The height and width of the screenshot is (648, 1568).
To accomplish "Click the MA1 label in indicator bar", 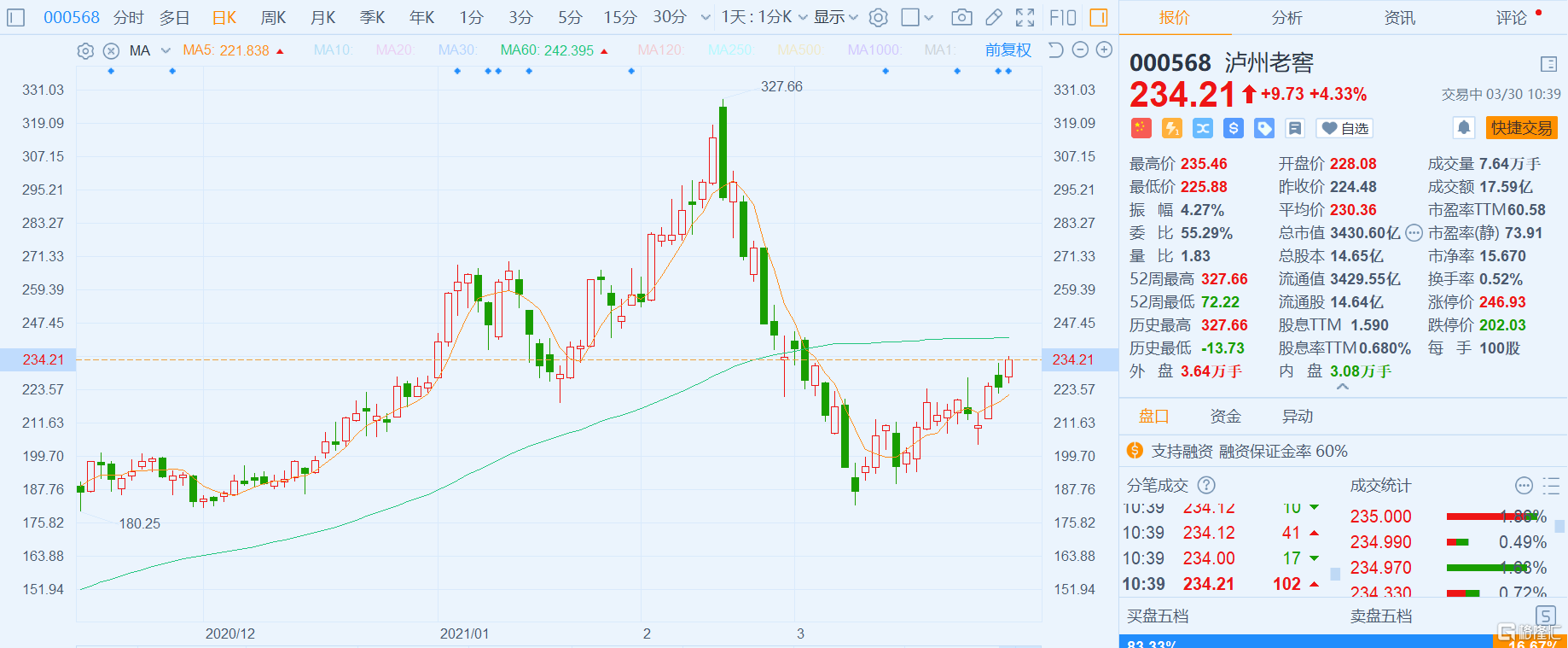I will pyautogui.click(x=938, y=50).
